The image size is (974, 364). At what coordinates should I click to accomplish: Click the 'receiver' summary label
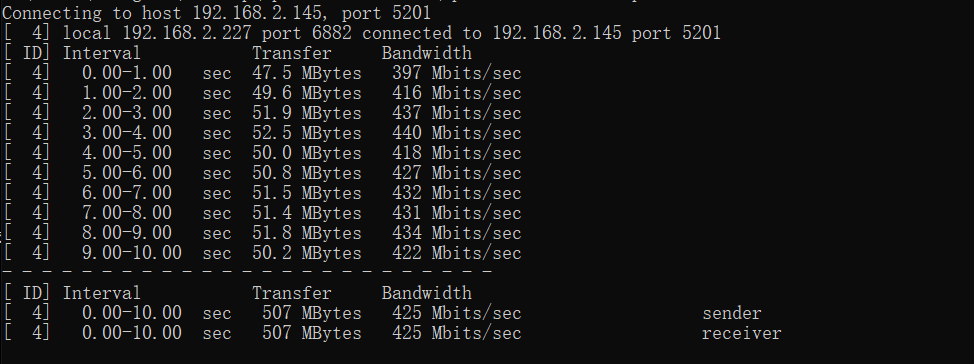[742, 333]
